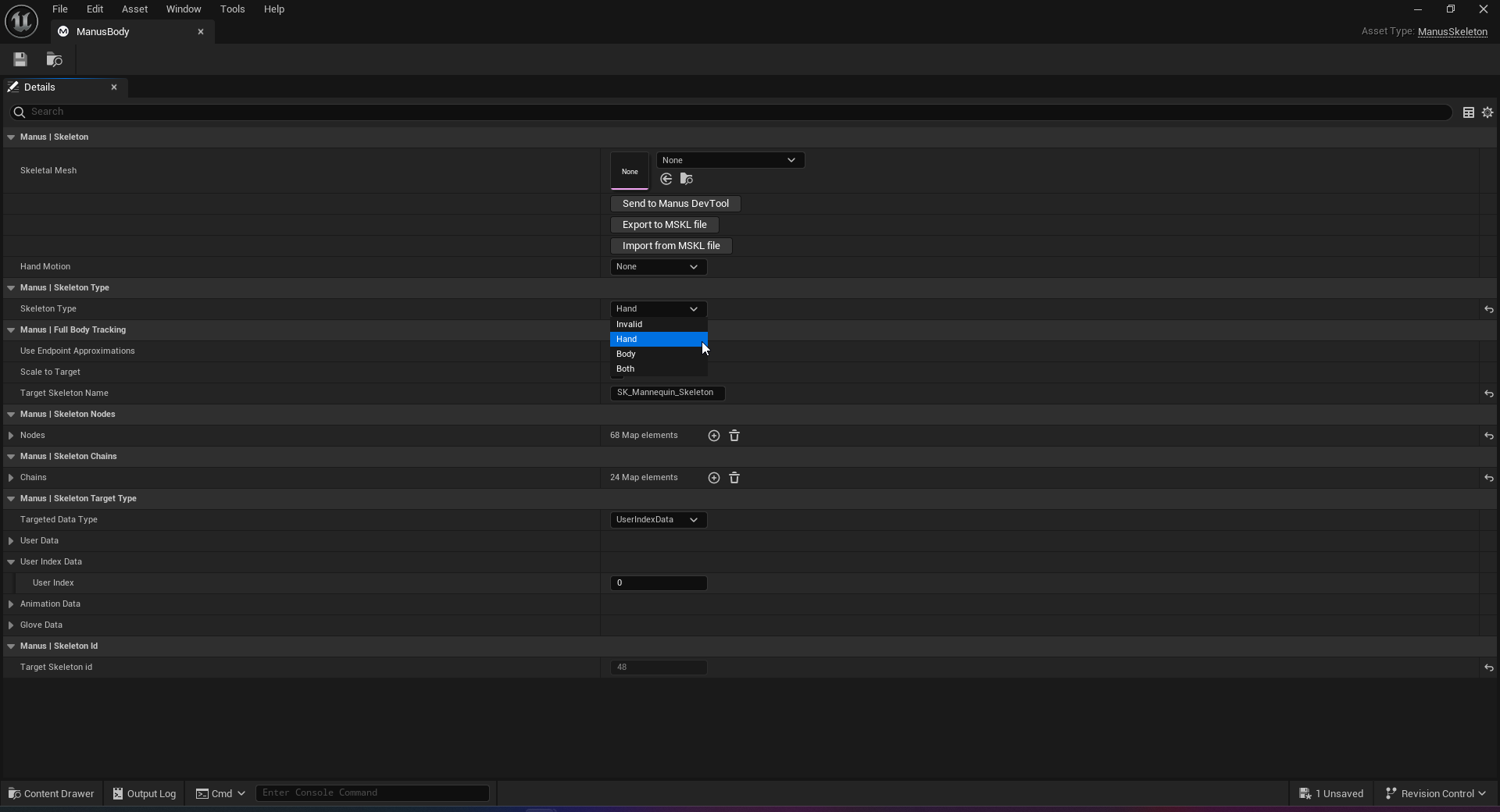Open the Tools menu
This screenshot has width=1500, height=812.
click(x=232, y=9)
